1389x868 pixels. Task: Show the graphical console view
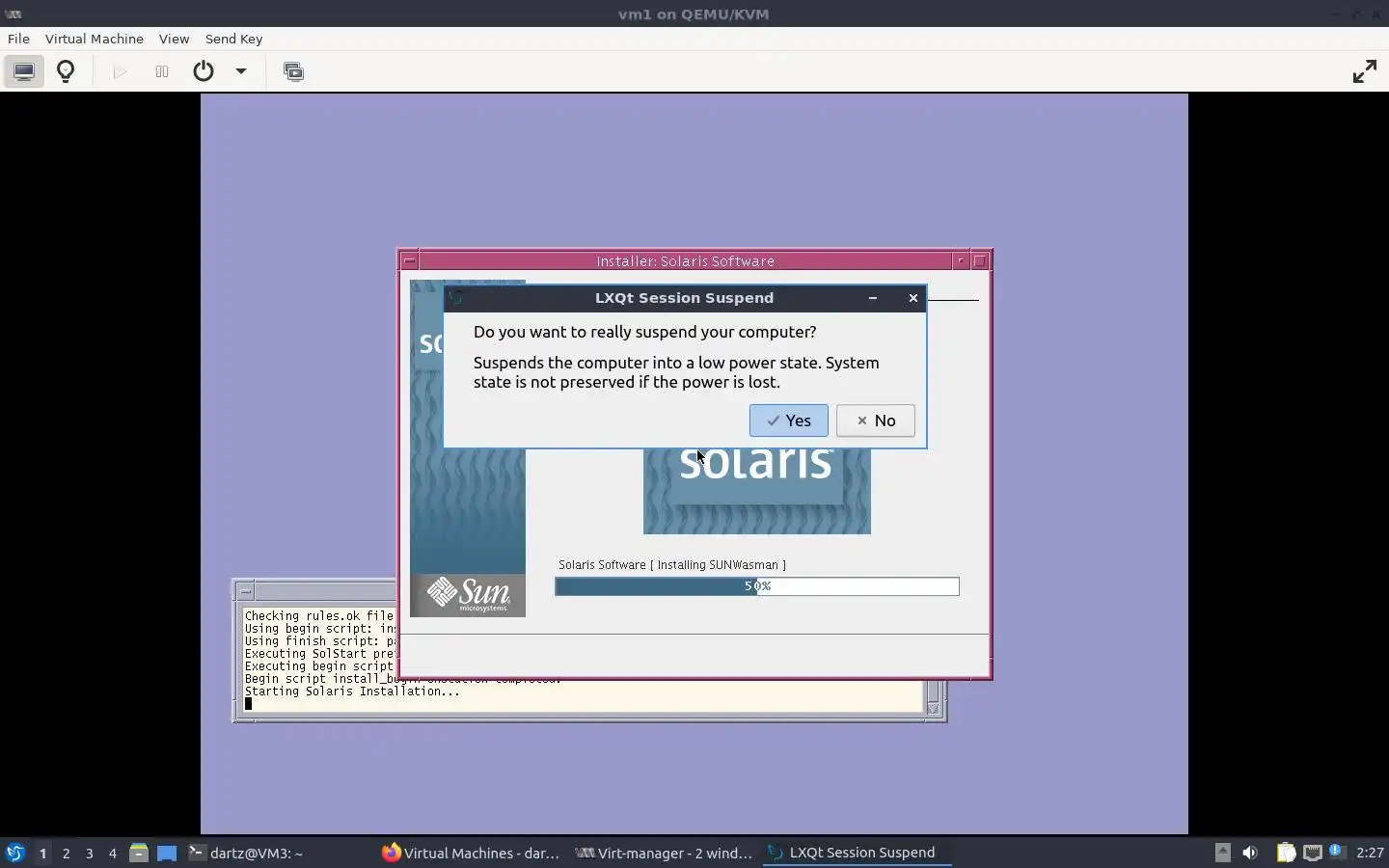click(23, 71)
